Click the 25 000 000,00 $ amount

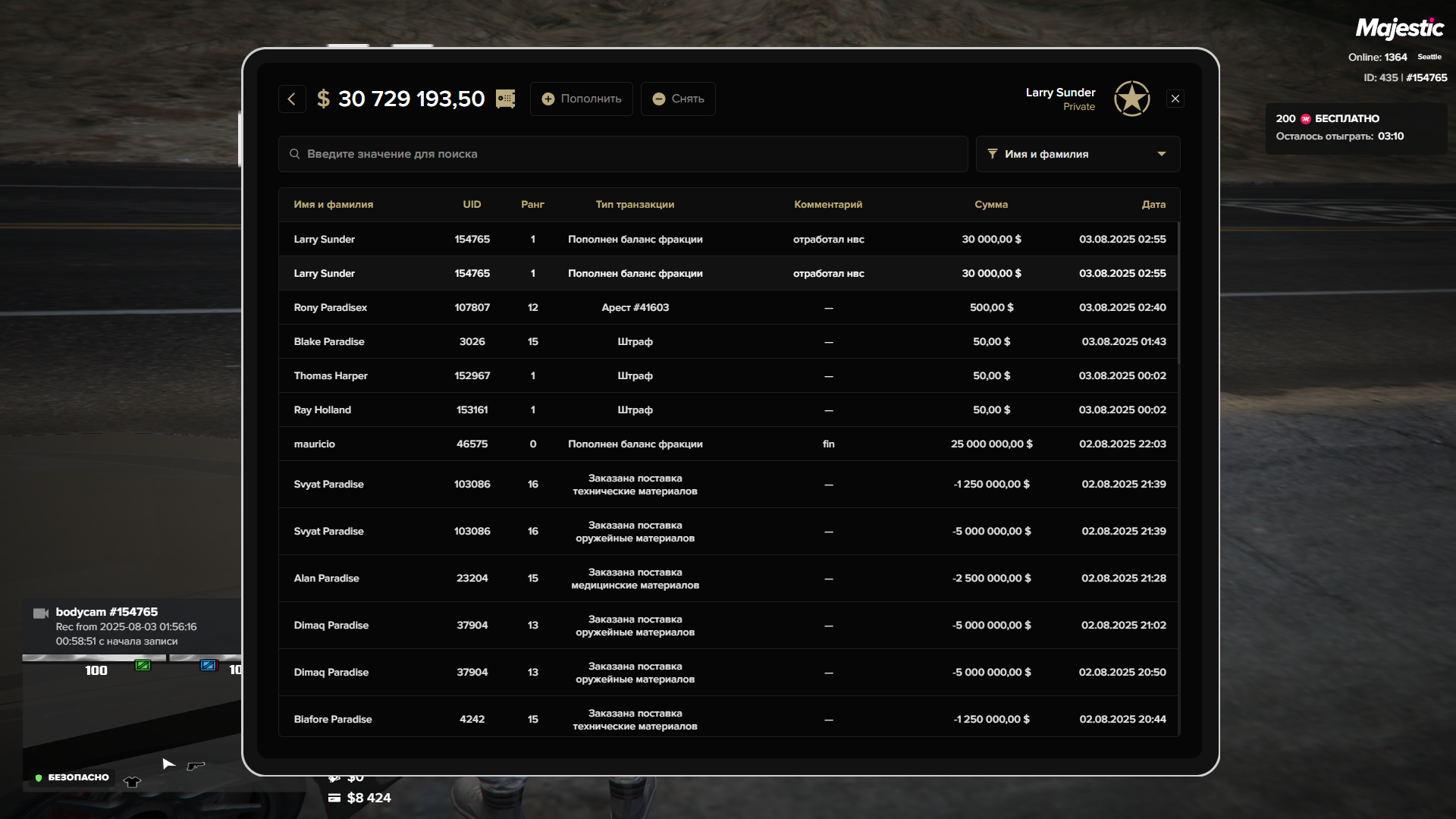[x=991, y=444]
